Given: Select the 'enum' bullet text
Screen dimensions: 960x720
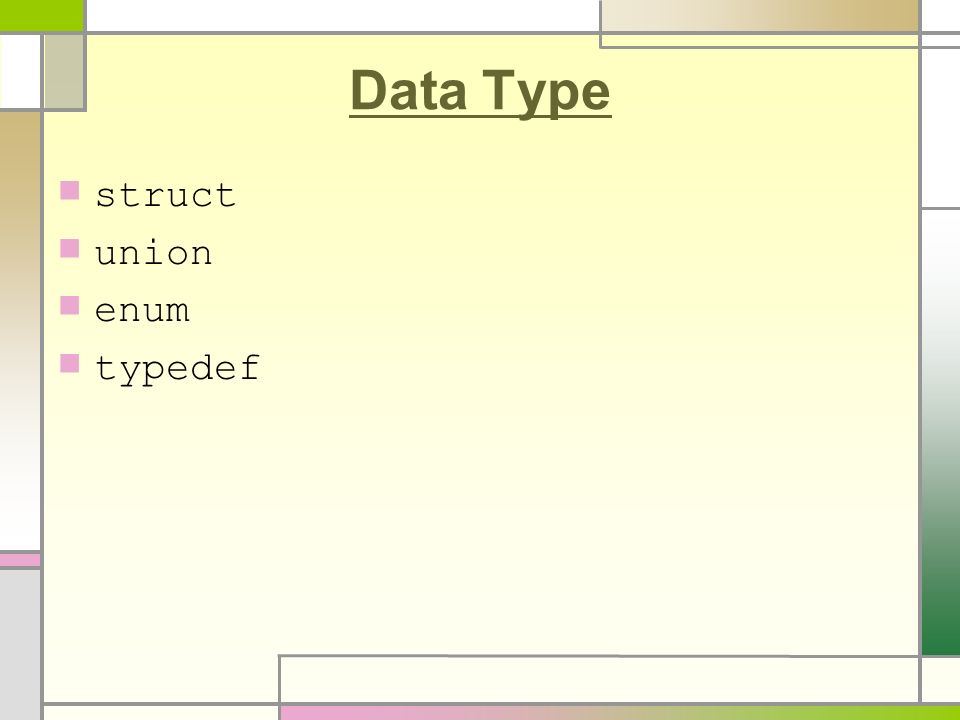Looking at the screenshot, I should [x=142, y=310].
